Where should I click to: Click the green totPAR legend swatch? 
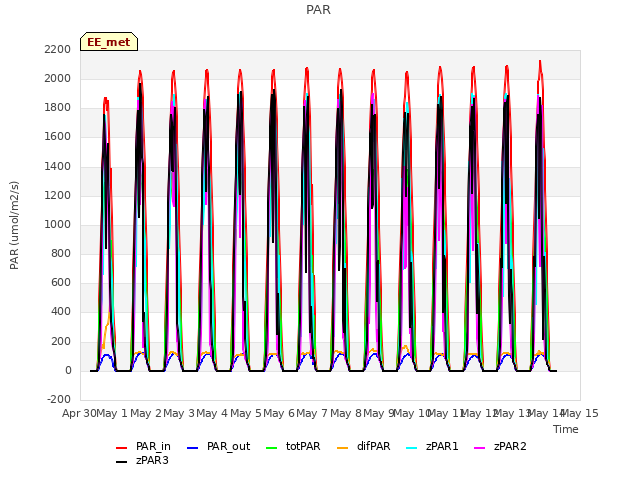pos(271,448)
